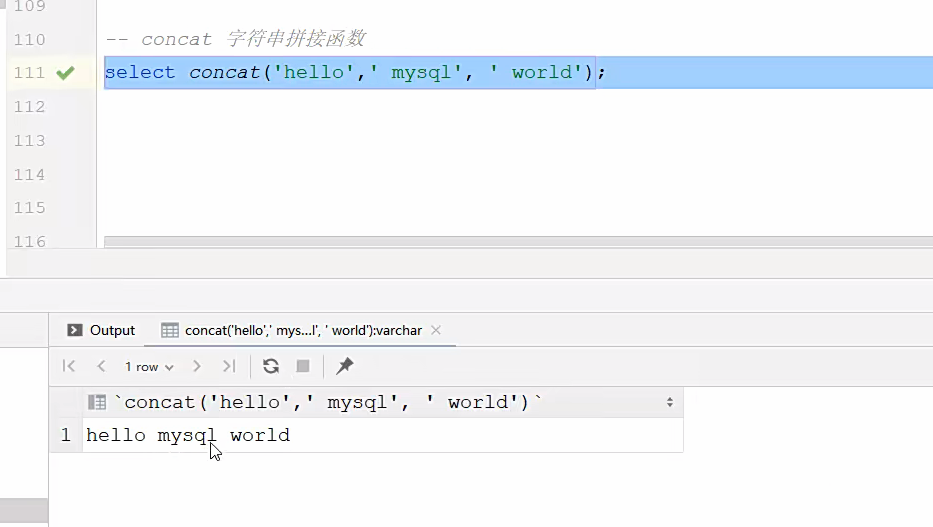
Task: Select the 'hello mysql world' result cell
Action: [382, 435]
